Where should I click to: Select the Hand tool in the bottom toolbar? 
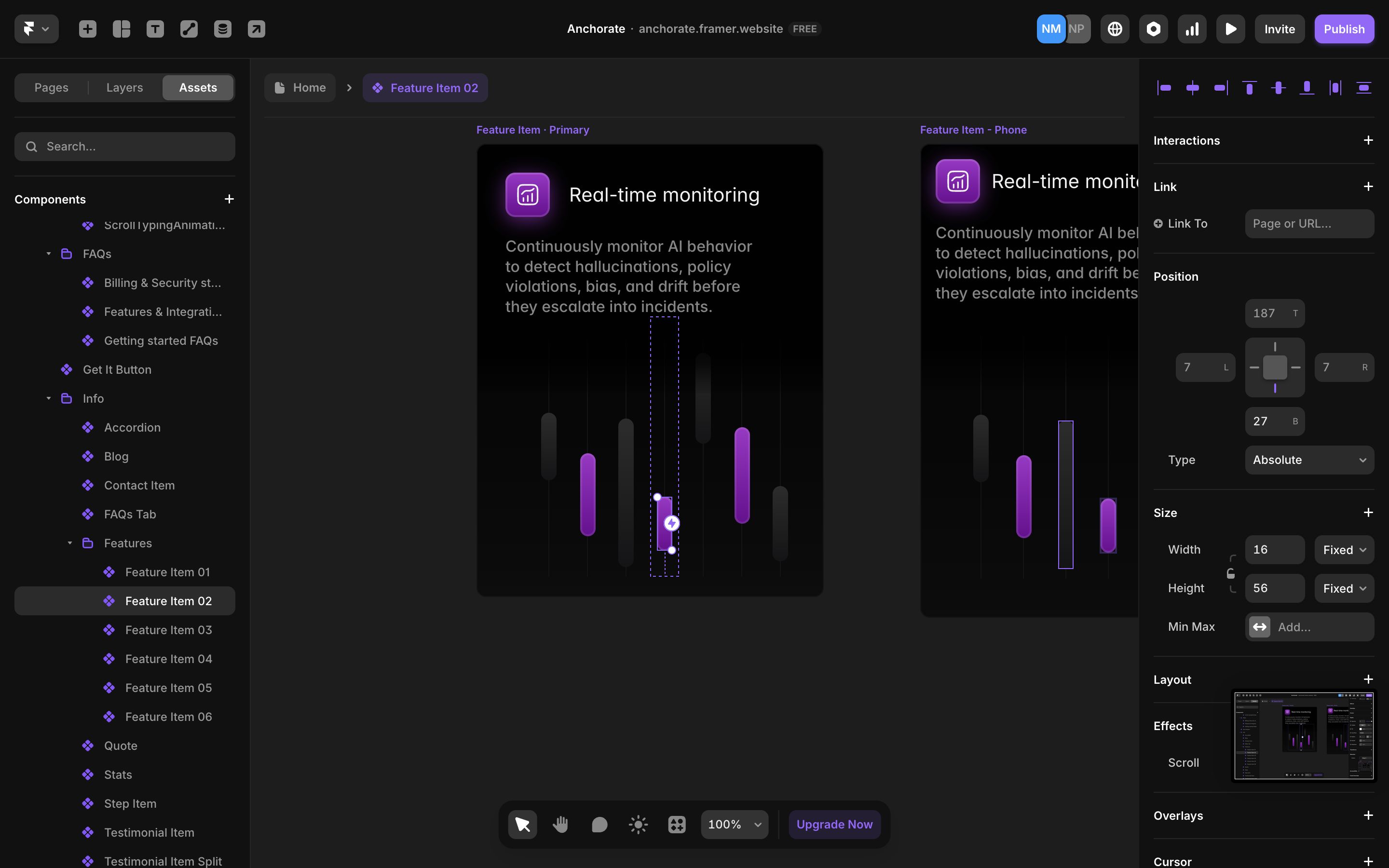click(561, 824)
